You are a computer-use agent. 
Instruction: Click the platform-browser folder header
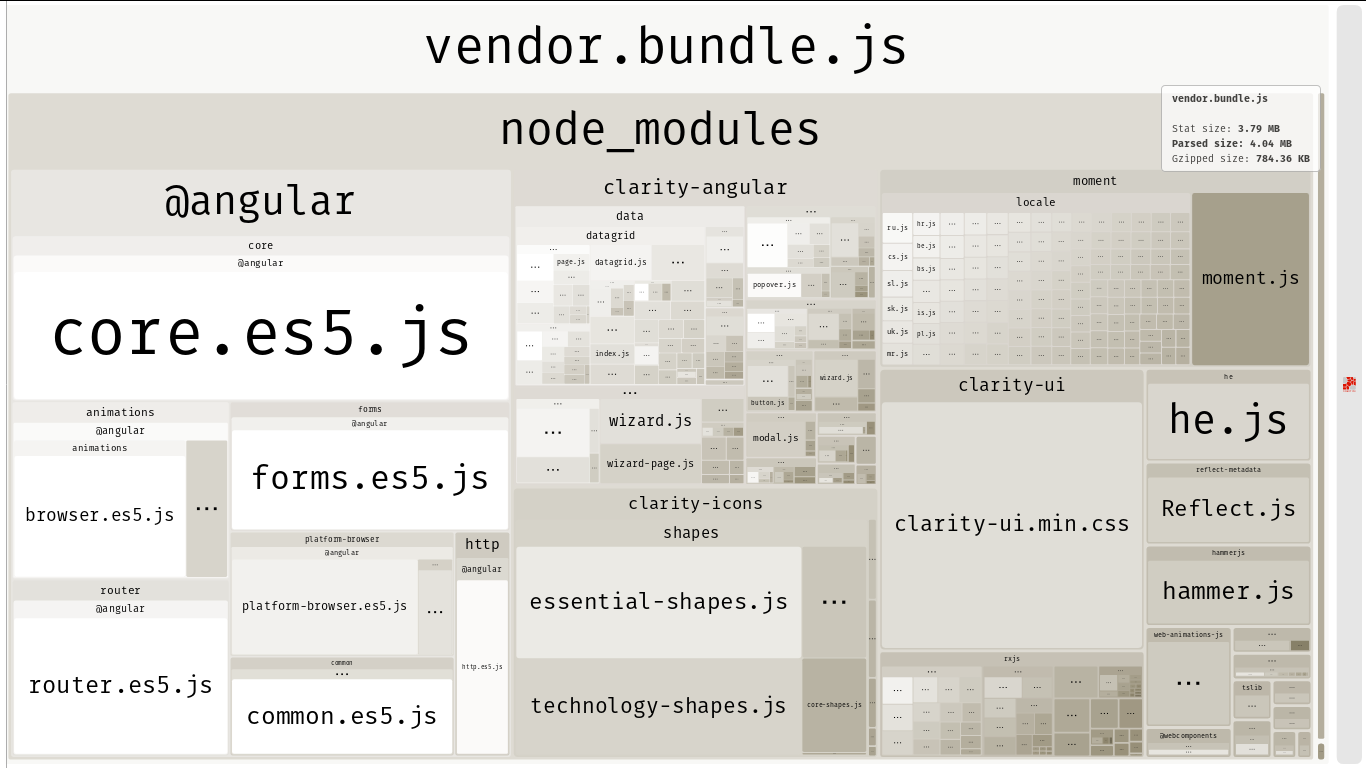point(342,539)
